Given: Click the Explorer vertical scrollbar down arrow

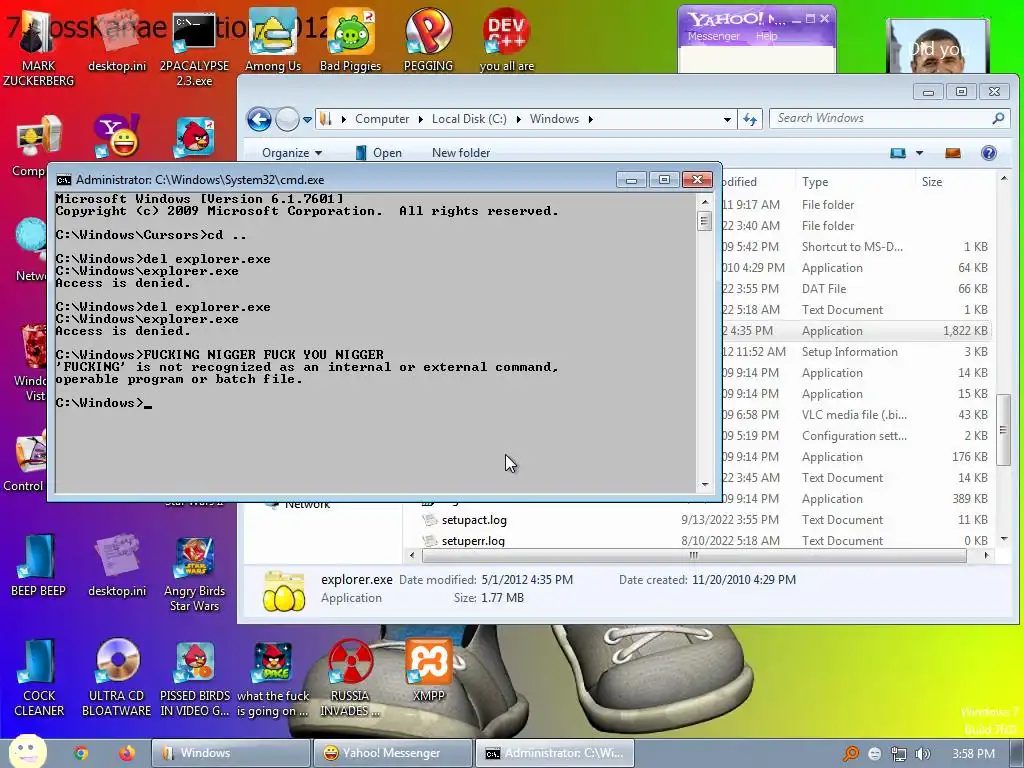Looking at the screenshot, I should (x=1004, y=539).
